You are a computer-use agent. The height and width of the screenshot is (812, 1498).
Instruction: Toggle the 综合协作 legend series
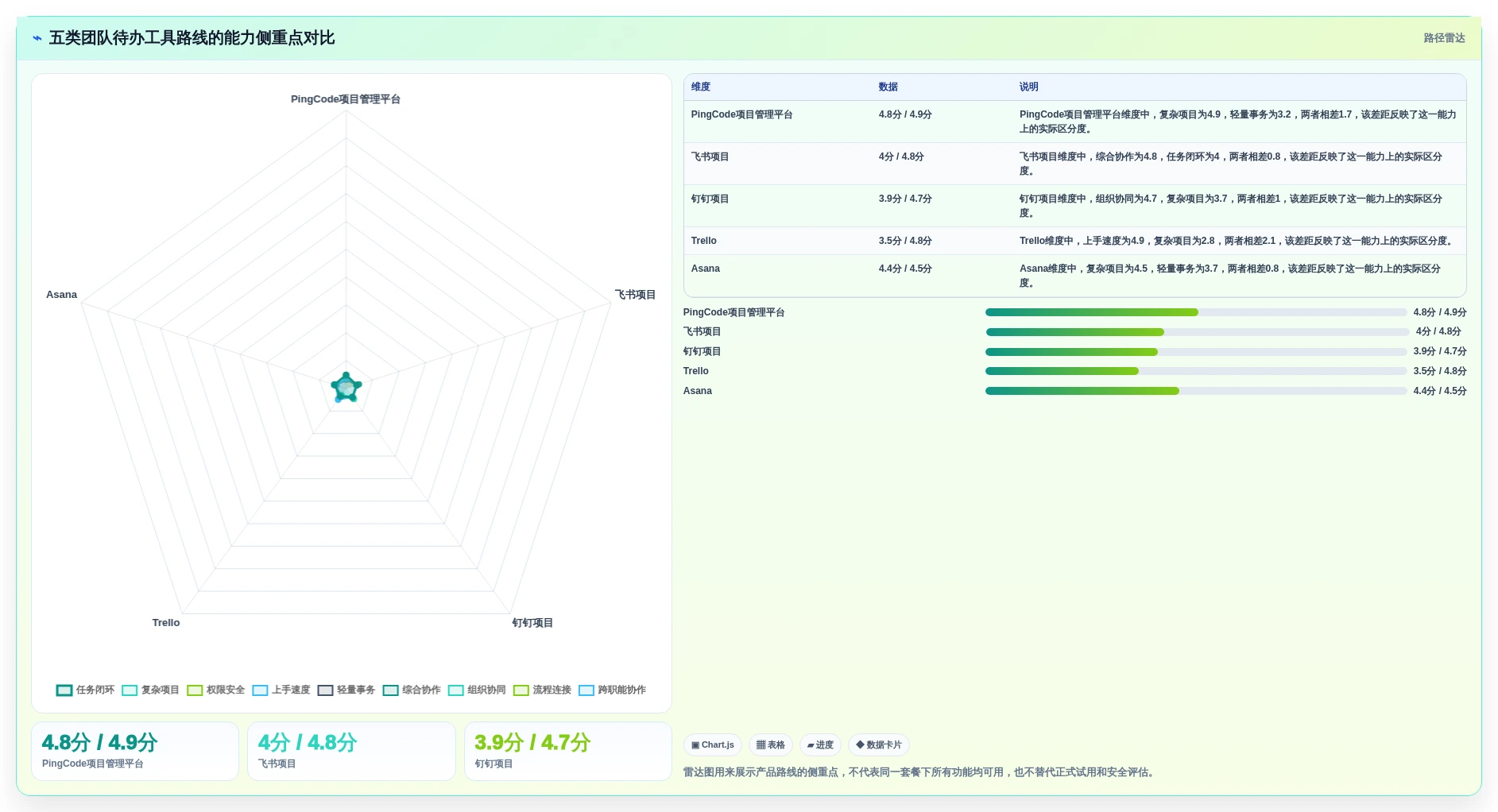411,690
